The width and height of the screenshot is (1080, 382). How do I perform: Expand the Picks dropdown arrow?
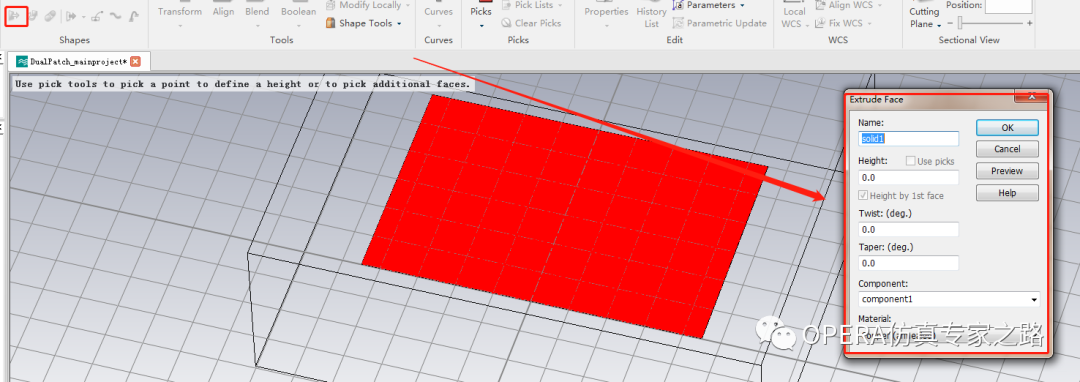[481, 26]
